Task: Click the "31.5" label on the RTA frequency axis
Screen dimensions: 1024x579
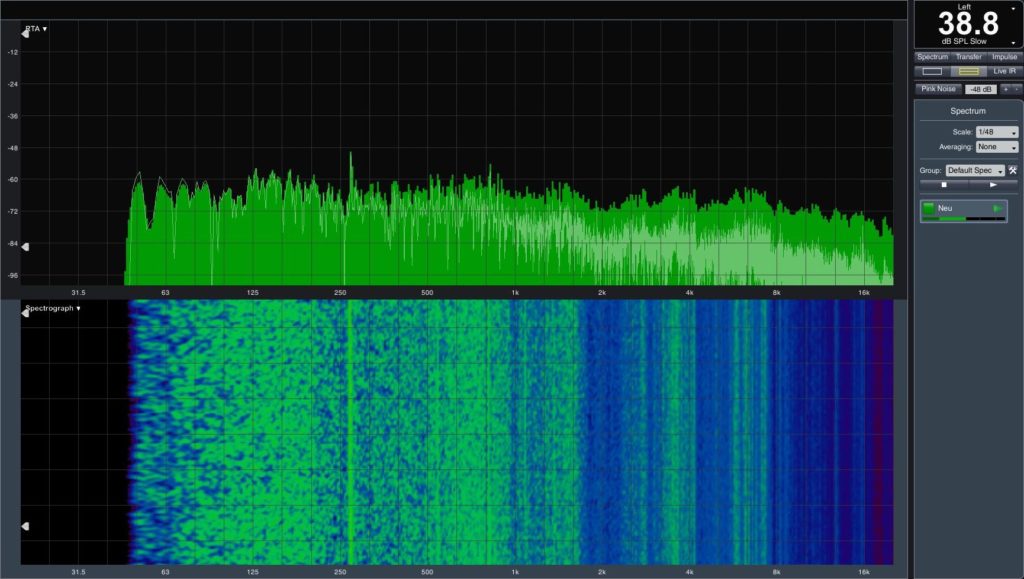Action: coord(78,292)
